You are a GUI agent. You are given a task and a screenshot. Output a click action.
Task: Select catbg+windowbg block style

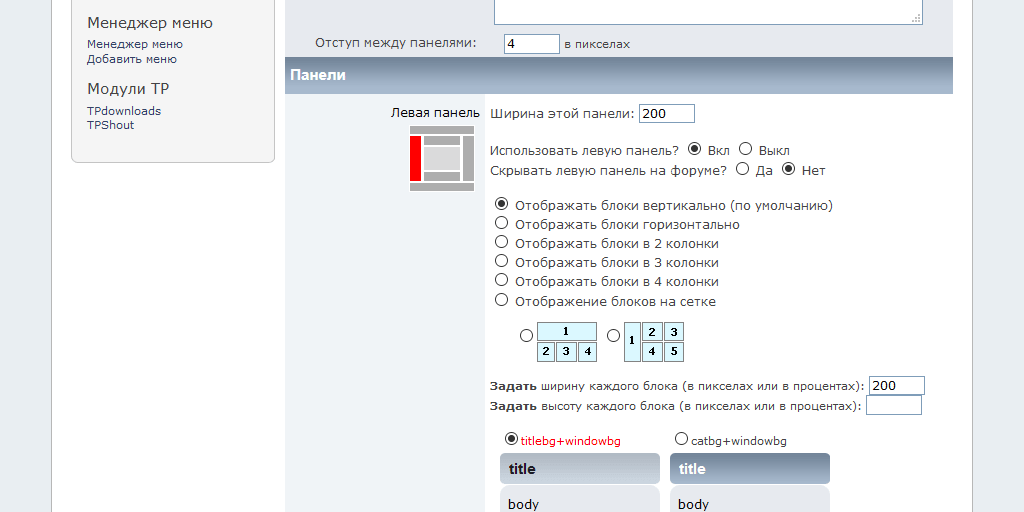(681, 439)
